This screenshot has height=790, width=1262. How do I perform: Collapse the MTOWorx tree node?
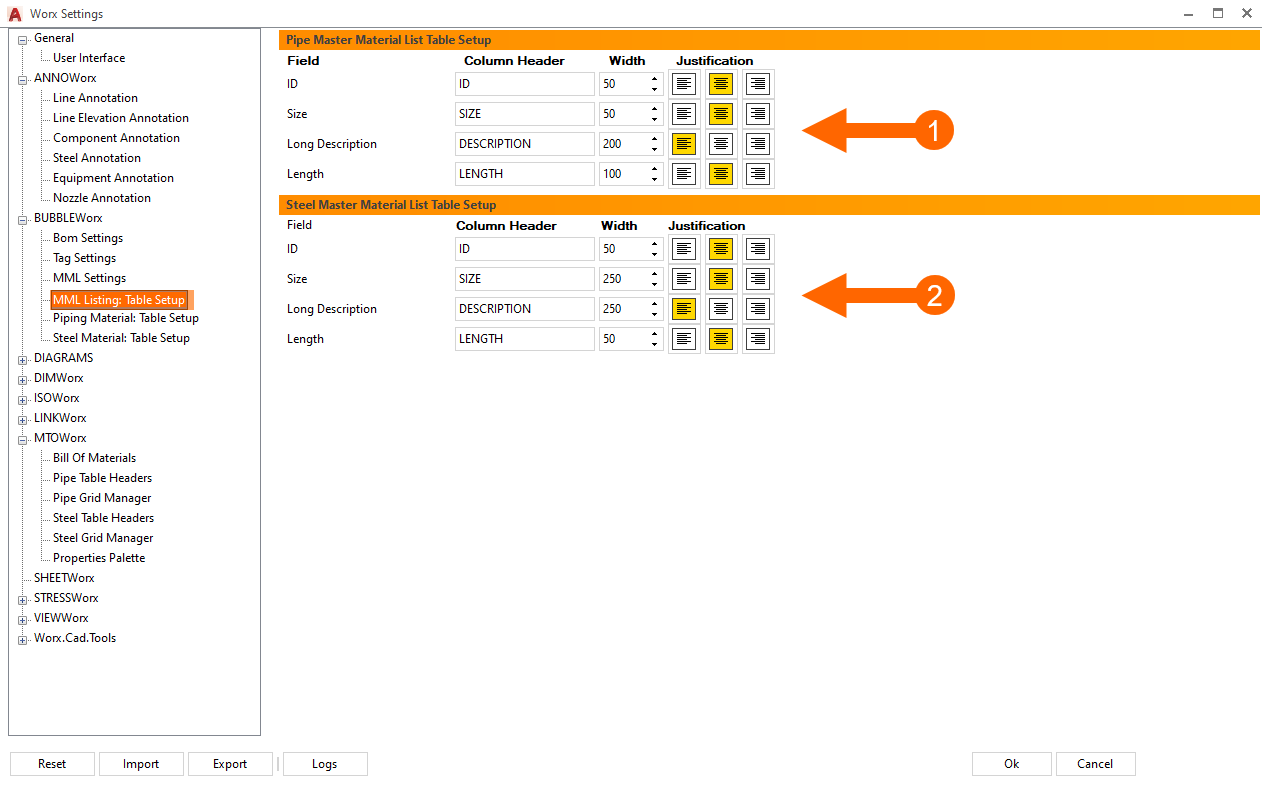[22, 439]
